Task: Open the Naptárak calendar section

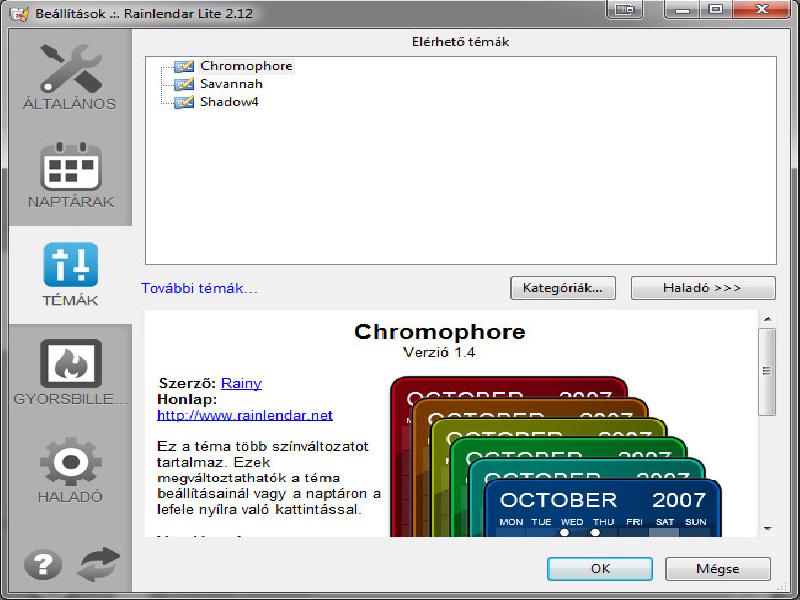Action: [x=70, y=176]
